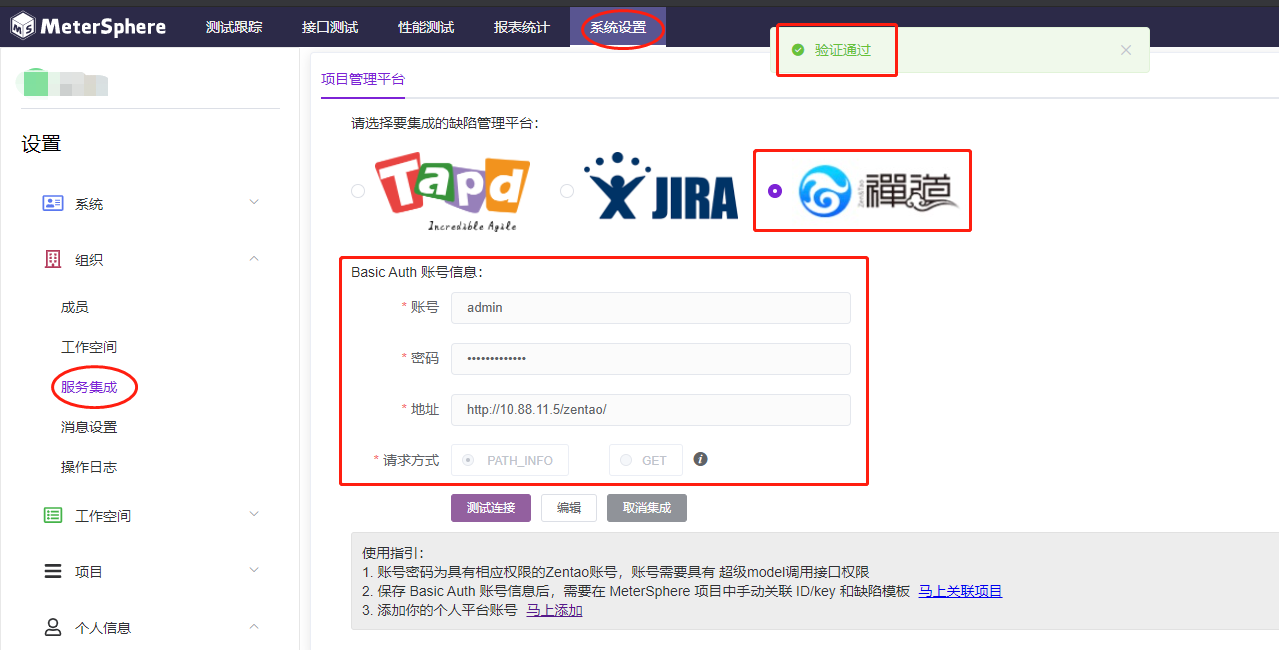
Task: Click the 地址 URL input field
Action: [650, 409]
